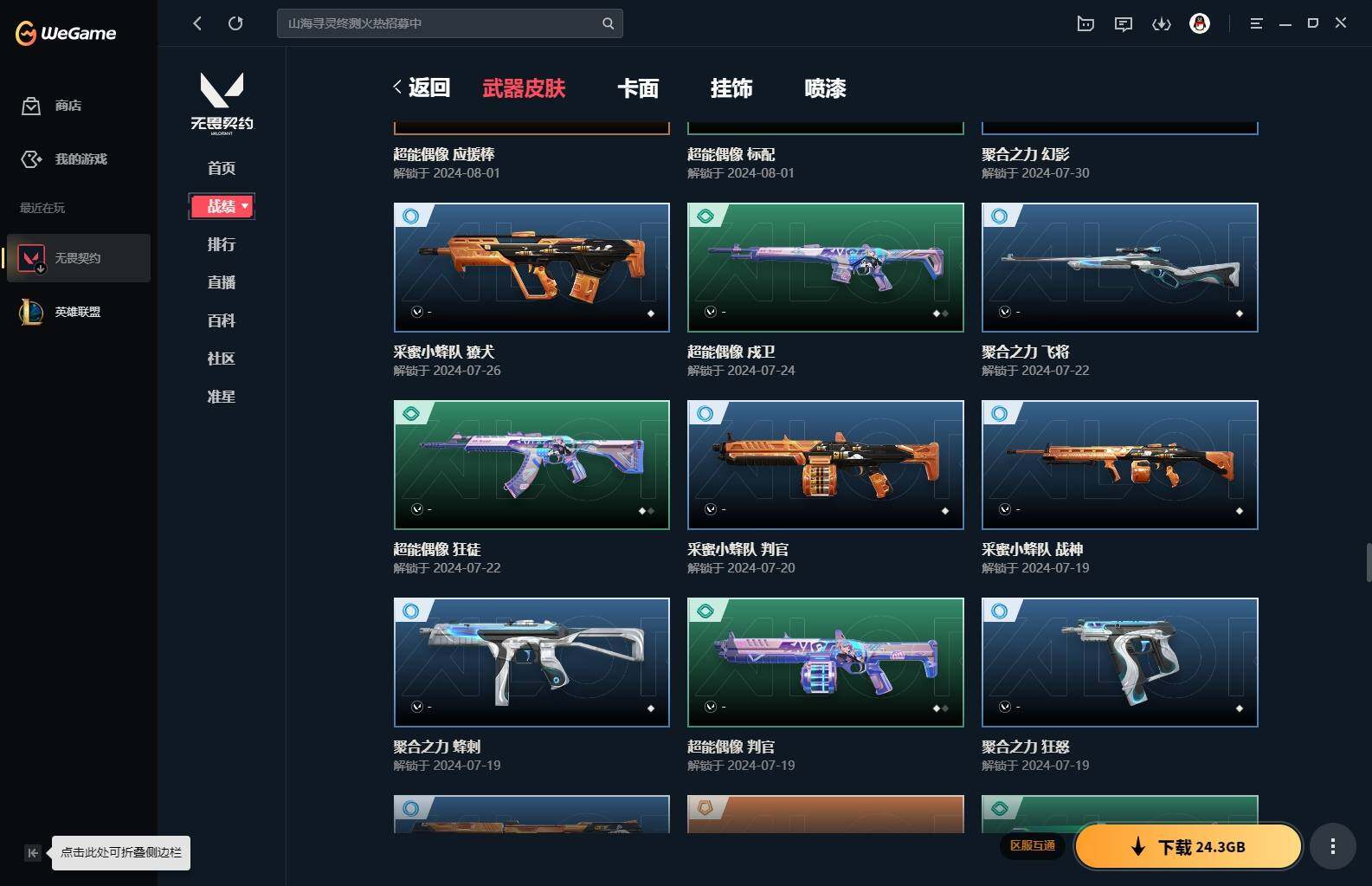Open the 超能偶像 狂徒 skin thumbnail
The height and width of the screenshot is (886, 1372).
point(531,465)
